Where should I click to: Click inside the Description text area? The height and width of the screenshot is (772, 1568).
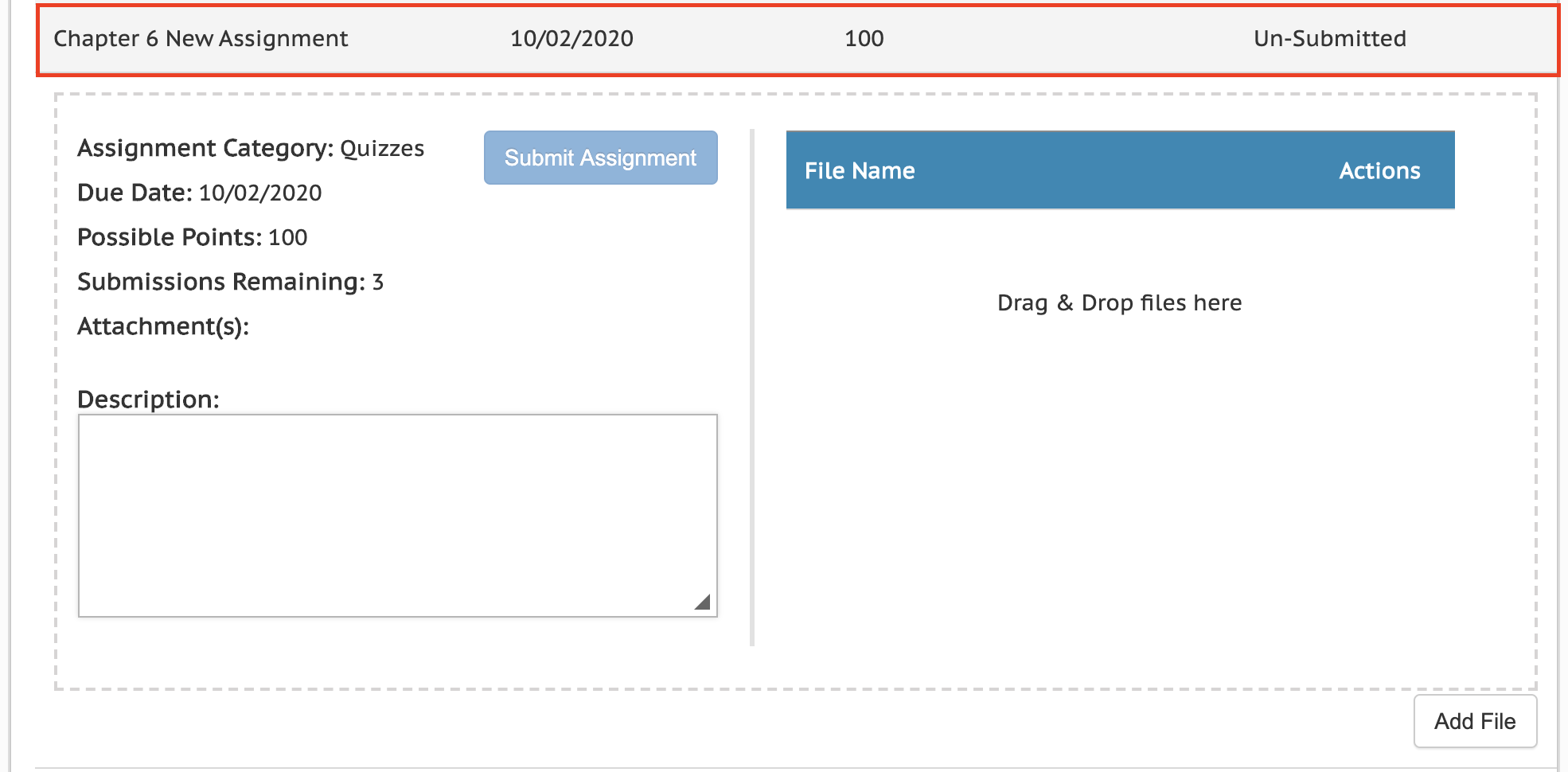pos(398,516)
